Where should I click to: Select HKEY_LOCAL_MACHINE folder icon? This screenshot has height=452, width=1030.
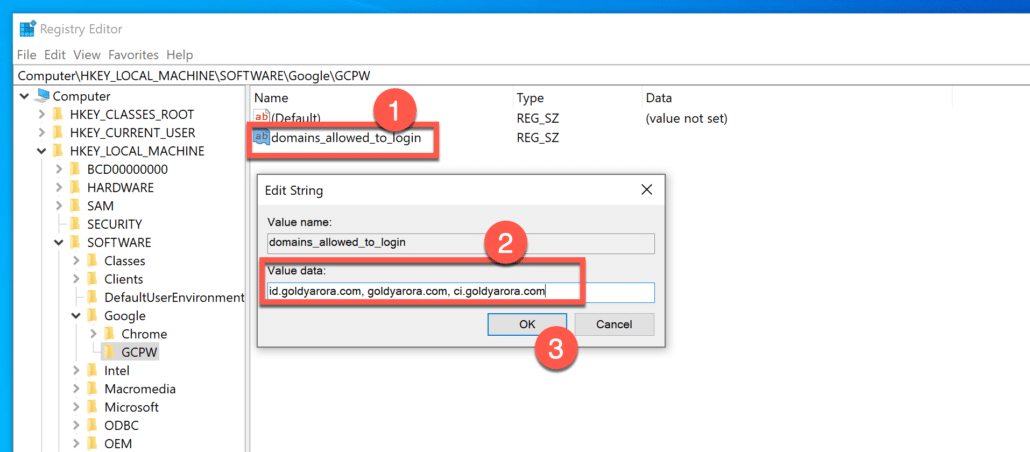click(58, 151)
